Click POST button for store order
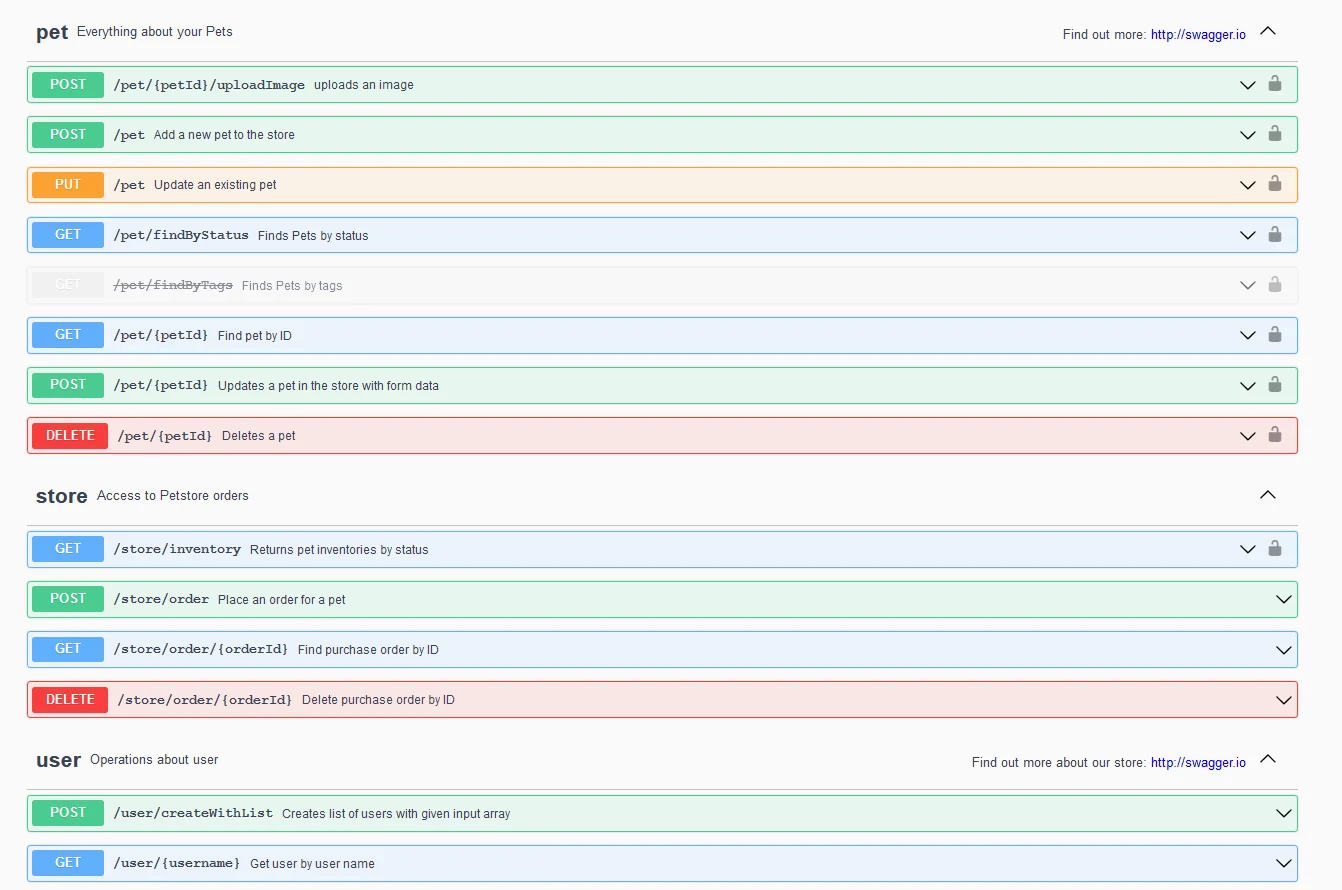 (68, 598)
